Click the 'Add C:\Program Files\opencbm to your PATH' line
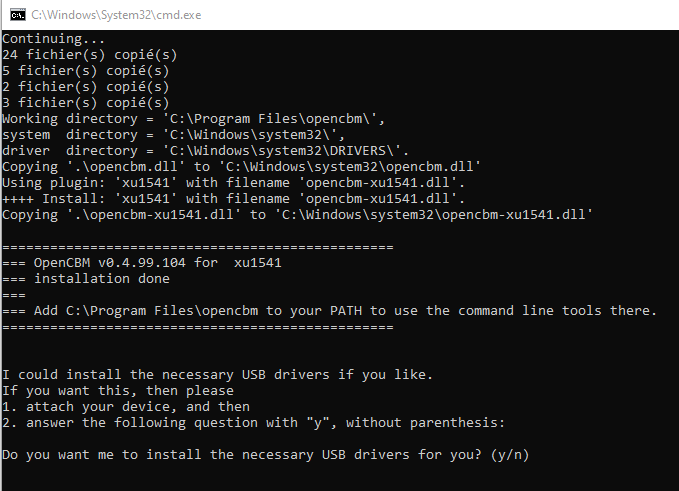Viewport: 679px width, 491px height. coord(330,310)
